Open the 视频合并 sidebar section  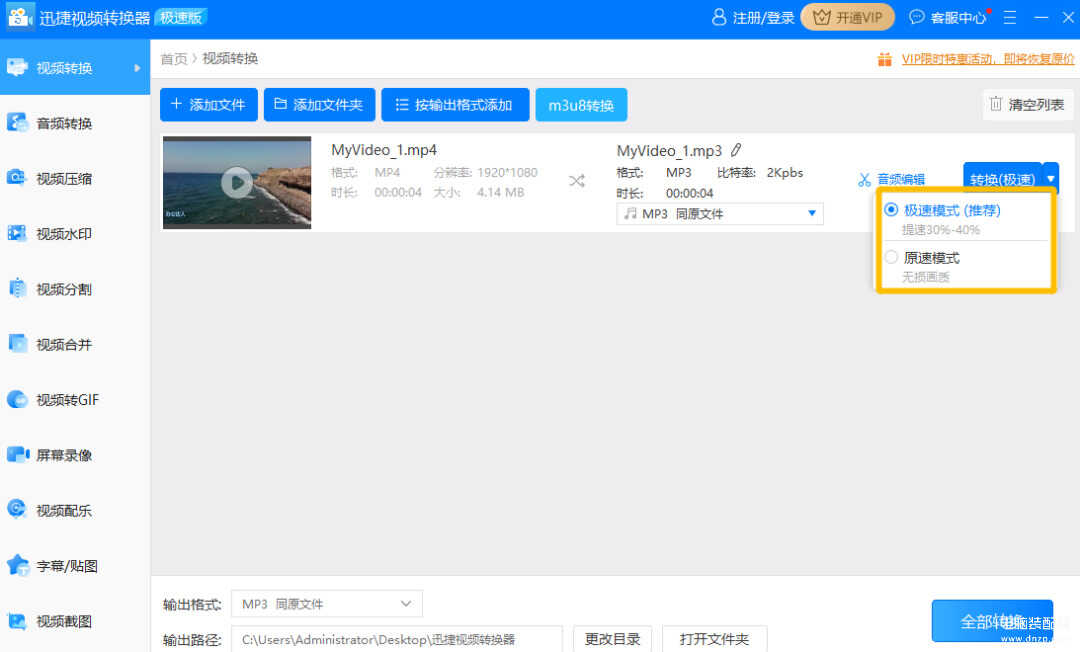(x=74, y=344)
